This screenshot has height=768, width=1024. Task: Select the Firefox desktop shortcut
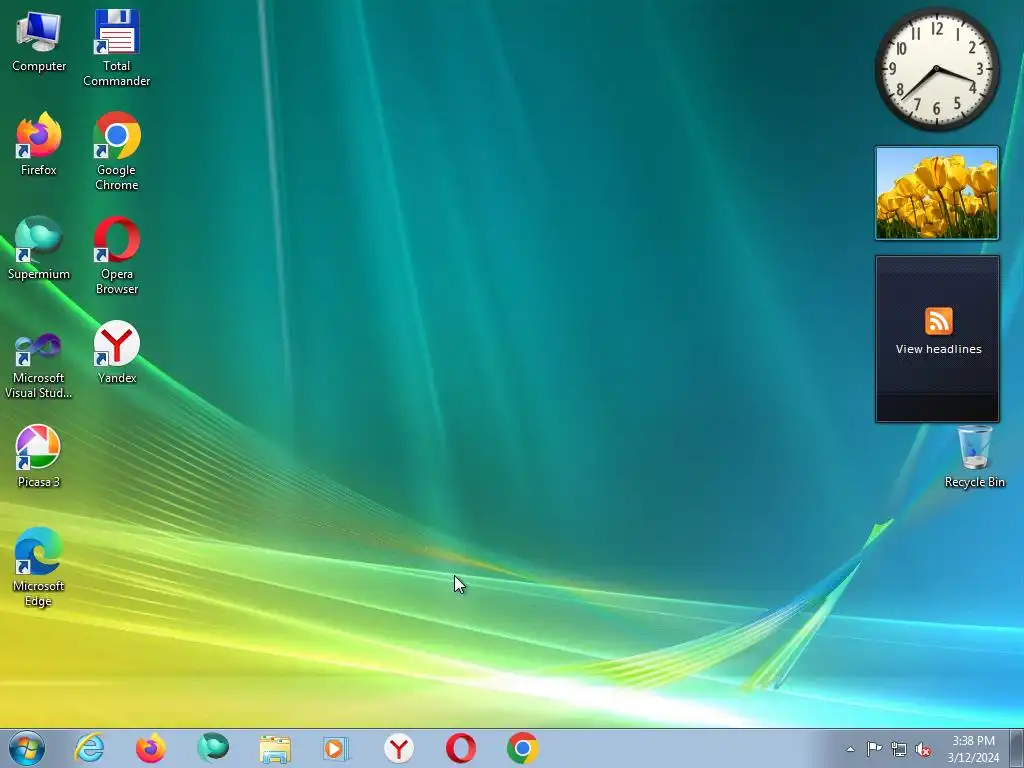(39, 144)
